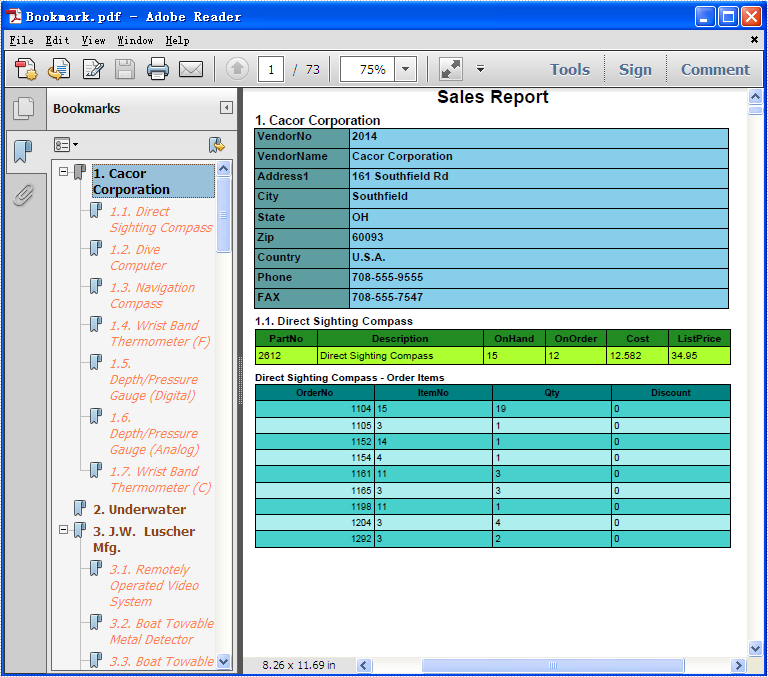Click the phone value '708-555-9555'

coord(387,277)
